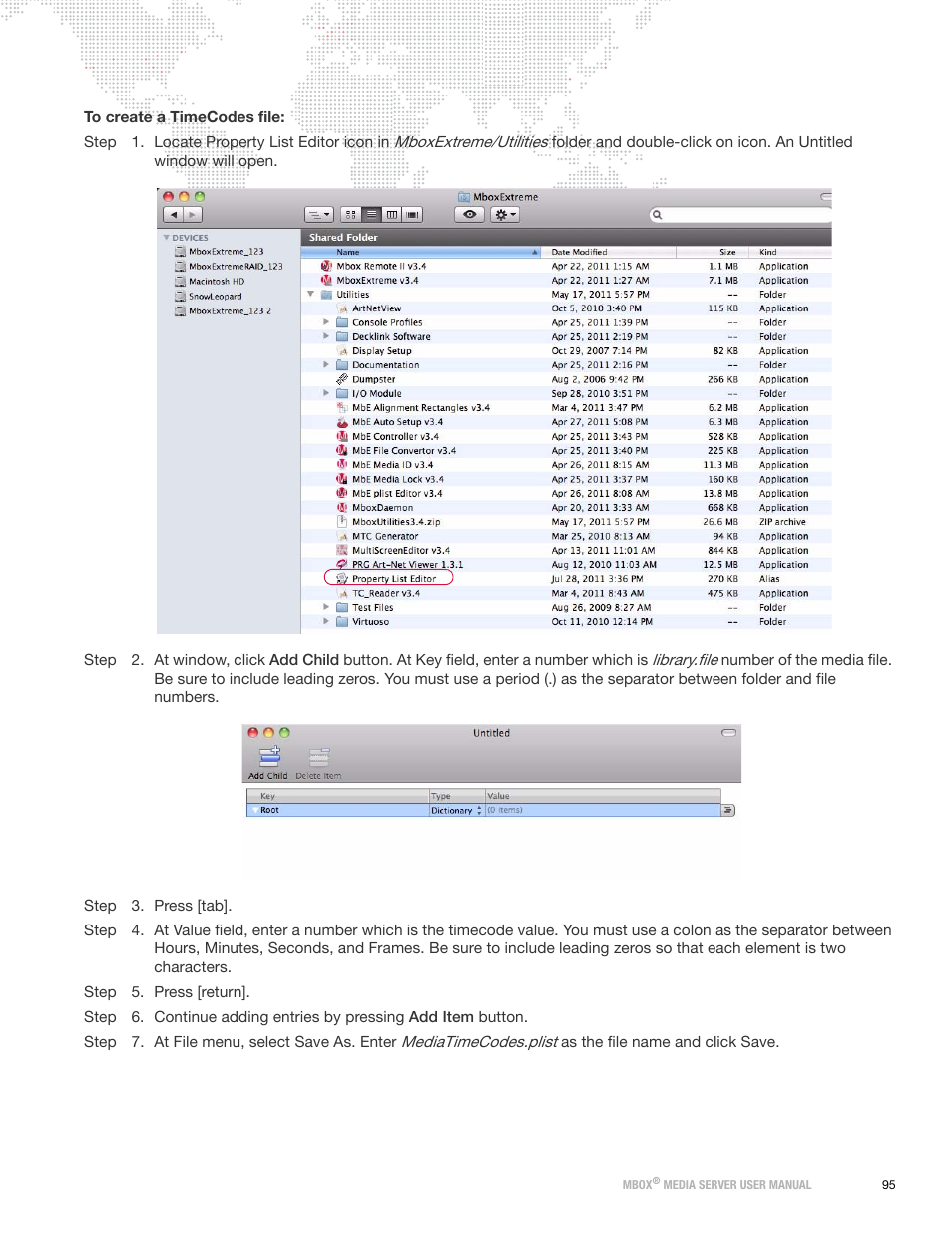952x1233 pixels.
Task: Select MbE Auto Setup v3.4
Action: pos(396,422)
